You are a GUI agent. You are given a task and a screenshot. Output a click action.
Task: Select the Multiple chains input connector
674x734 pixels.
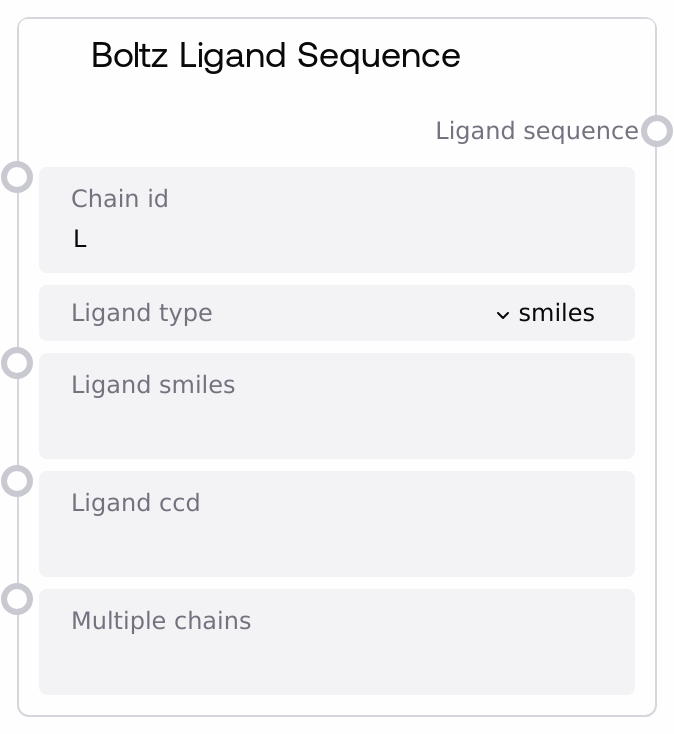click(x=17, y=599)
